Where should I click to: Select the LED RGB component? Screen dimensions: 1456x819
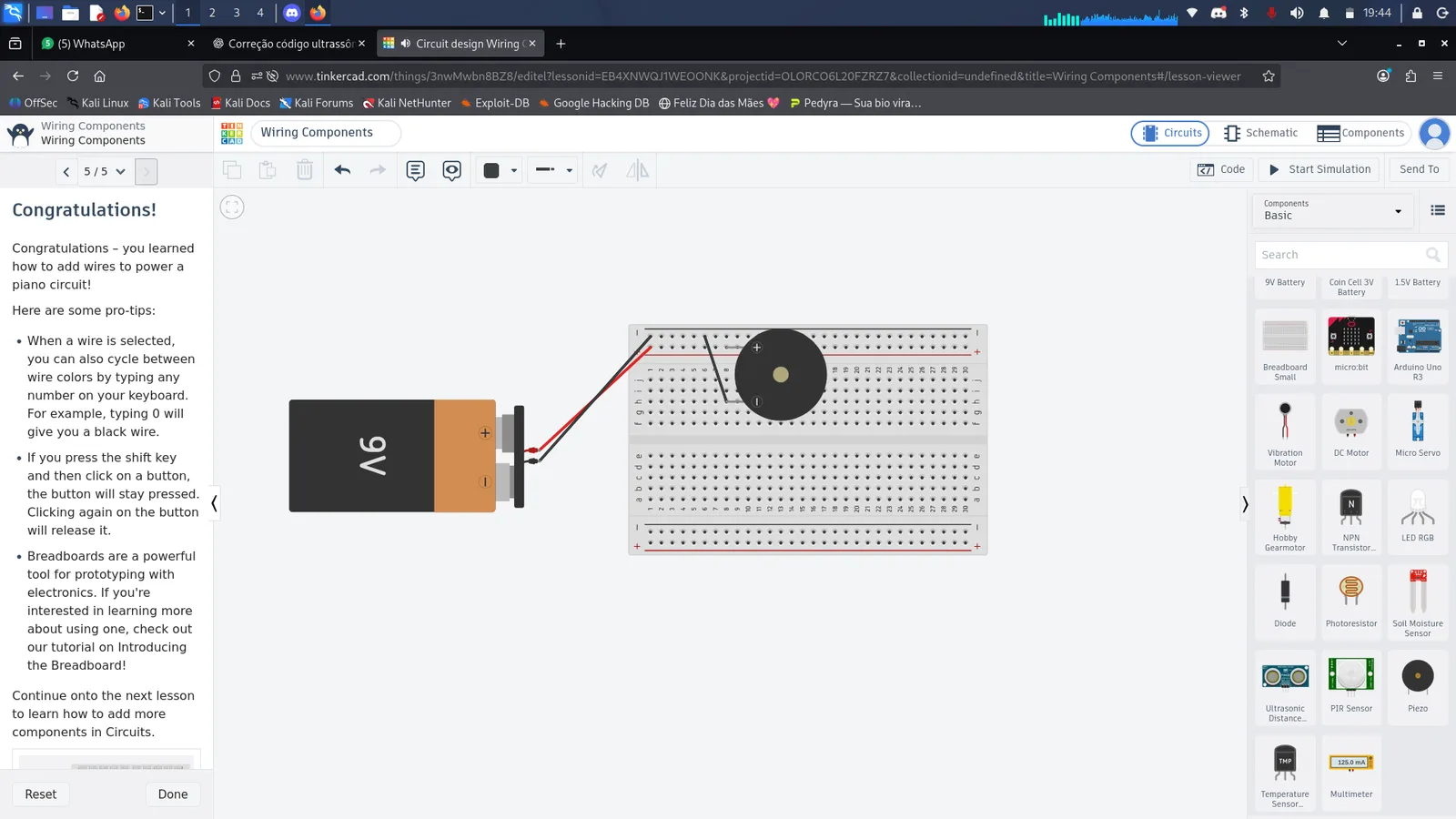coord(1418,517)
